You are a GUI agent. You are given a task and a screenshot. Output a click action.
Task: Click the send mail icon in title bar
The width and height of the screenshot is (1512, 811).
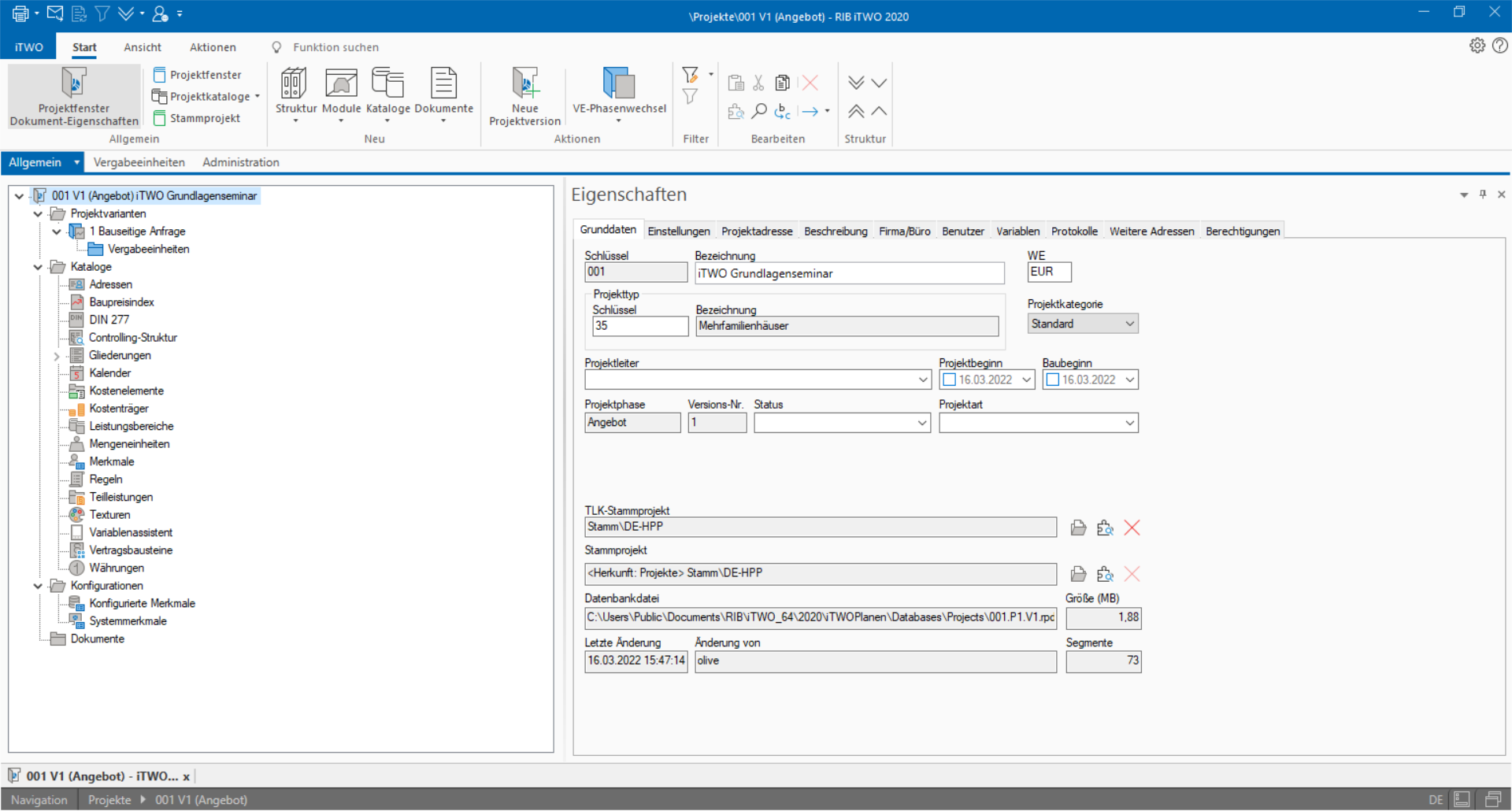click(x=55, y=13)
